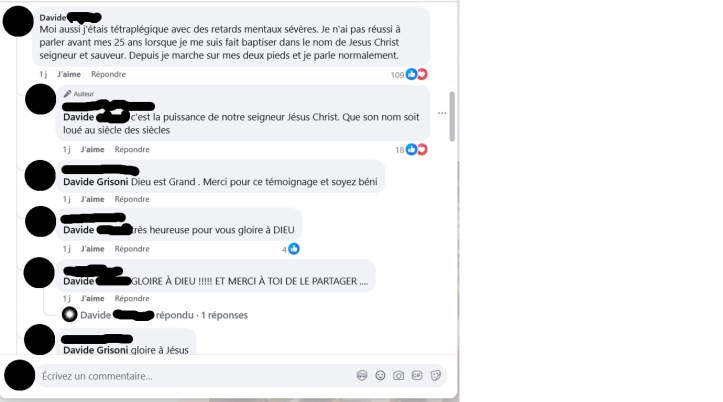This screenshot has height=402, width=723.
Task: Reply to top comment using Répondre
Action: click(x=108, y=74)
